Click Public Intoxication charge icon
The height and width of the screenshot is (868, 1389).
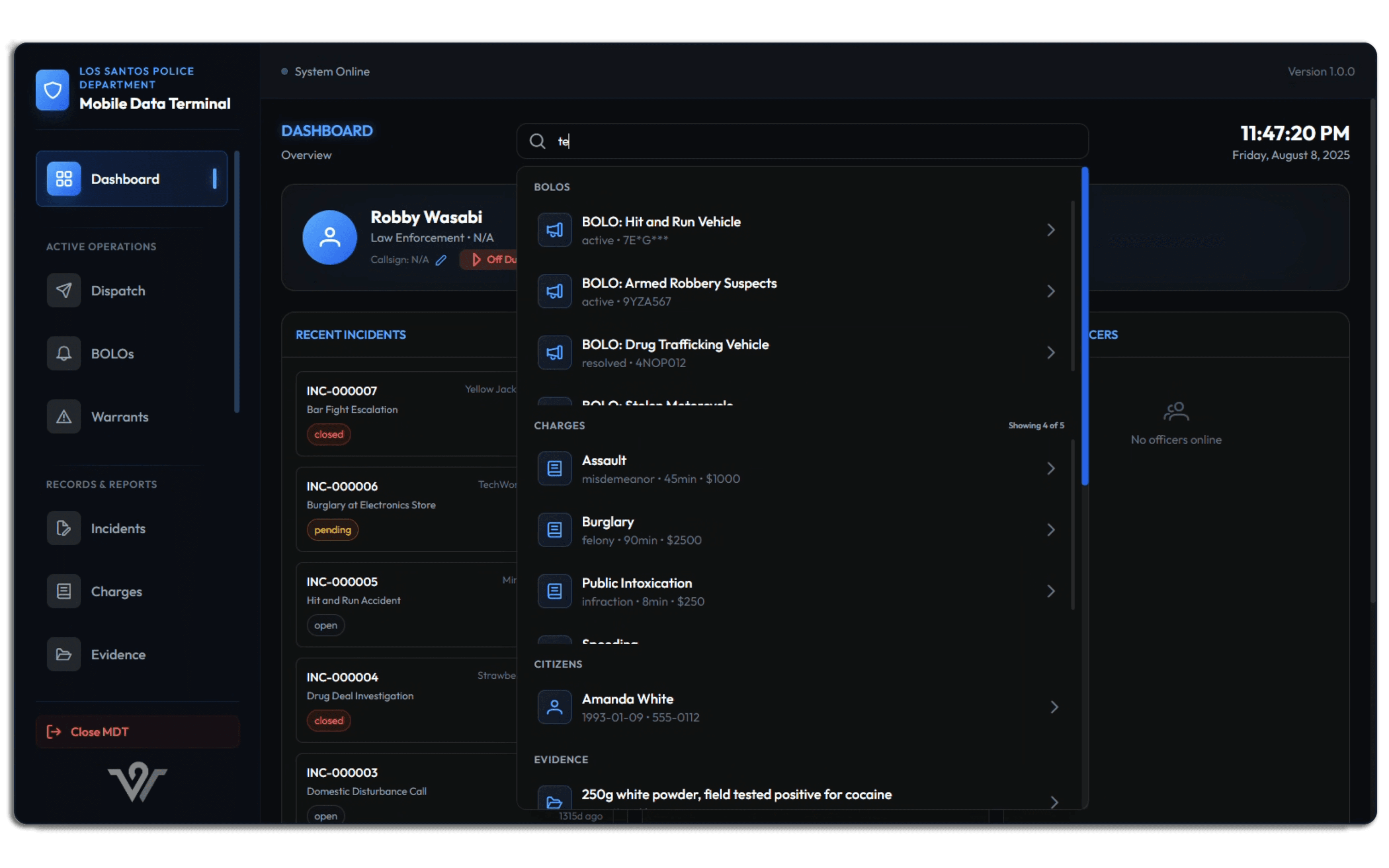pos(555,591)
